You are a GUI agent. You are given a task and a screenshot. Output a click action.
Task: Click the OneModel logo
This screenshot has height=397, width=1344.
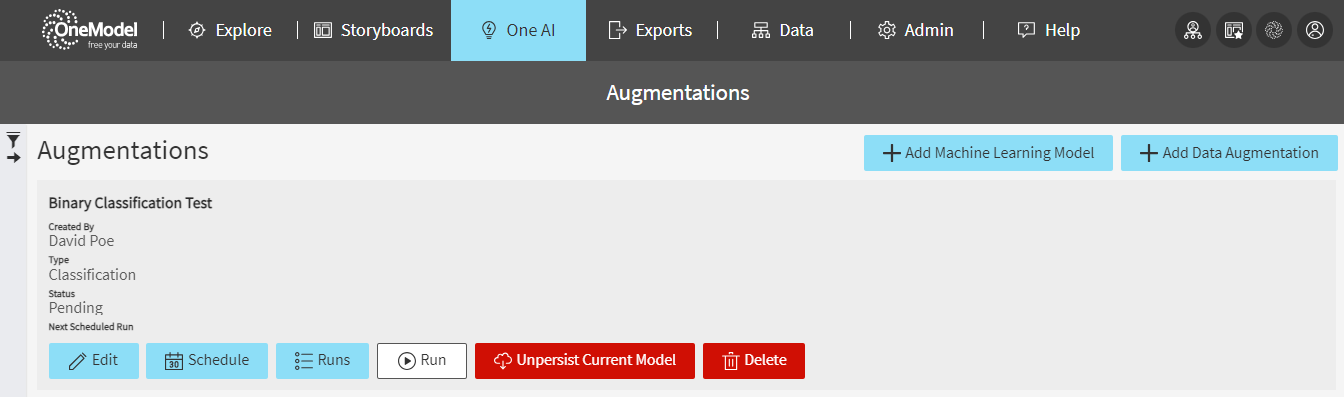click(x=90, y=30)
